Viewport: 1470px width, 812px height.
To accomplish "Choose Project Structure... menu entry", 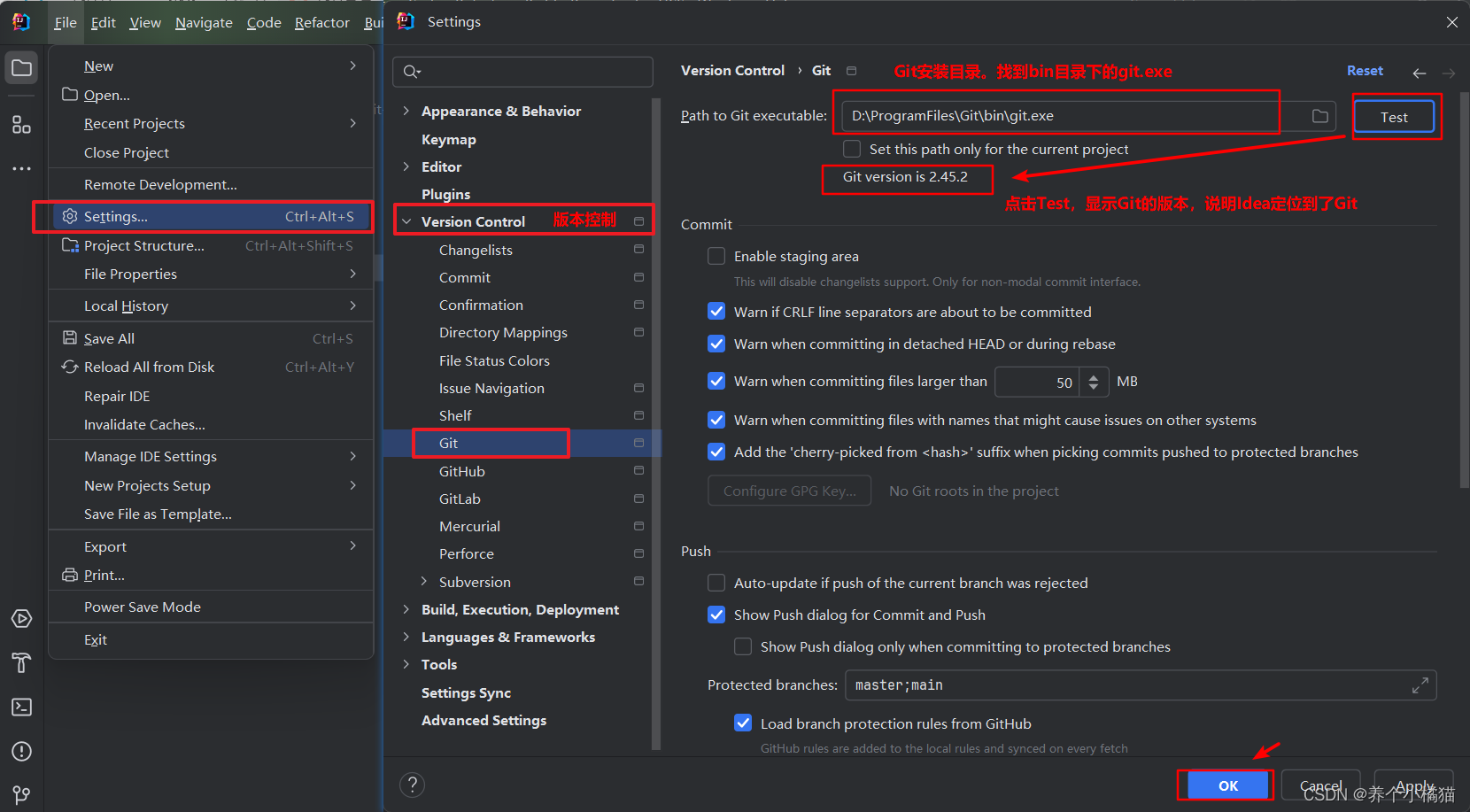I will click(211, 245).
